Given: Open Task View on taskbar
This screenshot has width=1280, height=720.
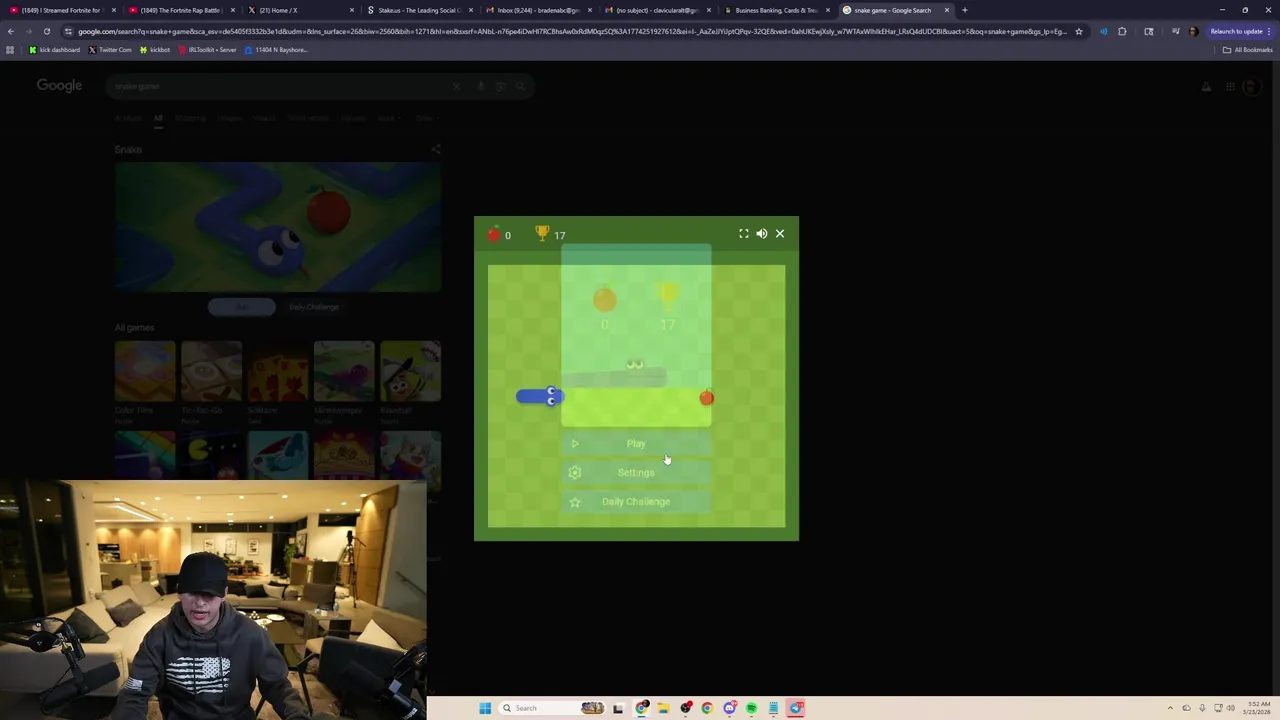Looking at the screenshot, I should point(618,708).
